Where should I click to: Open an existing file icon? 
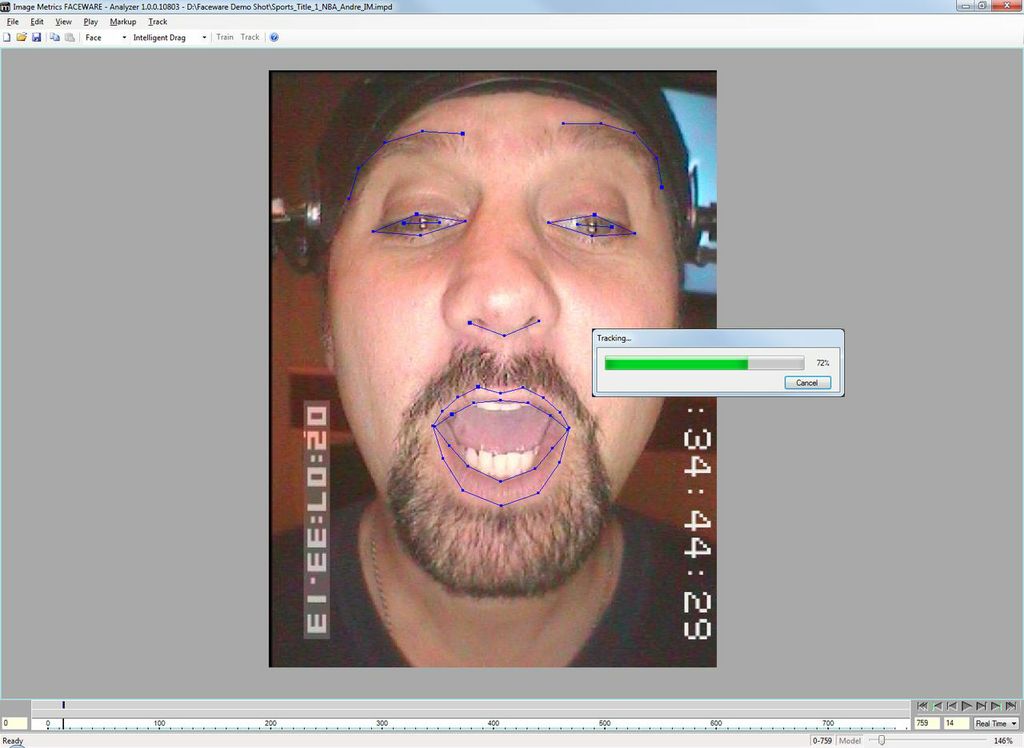point(21,36)
